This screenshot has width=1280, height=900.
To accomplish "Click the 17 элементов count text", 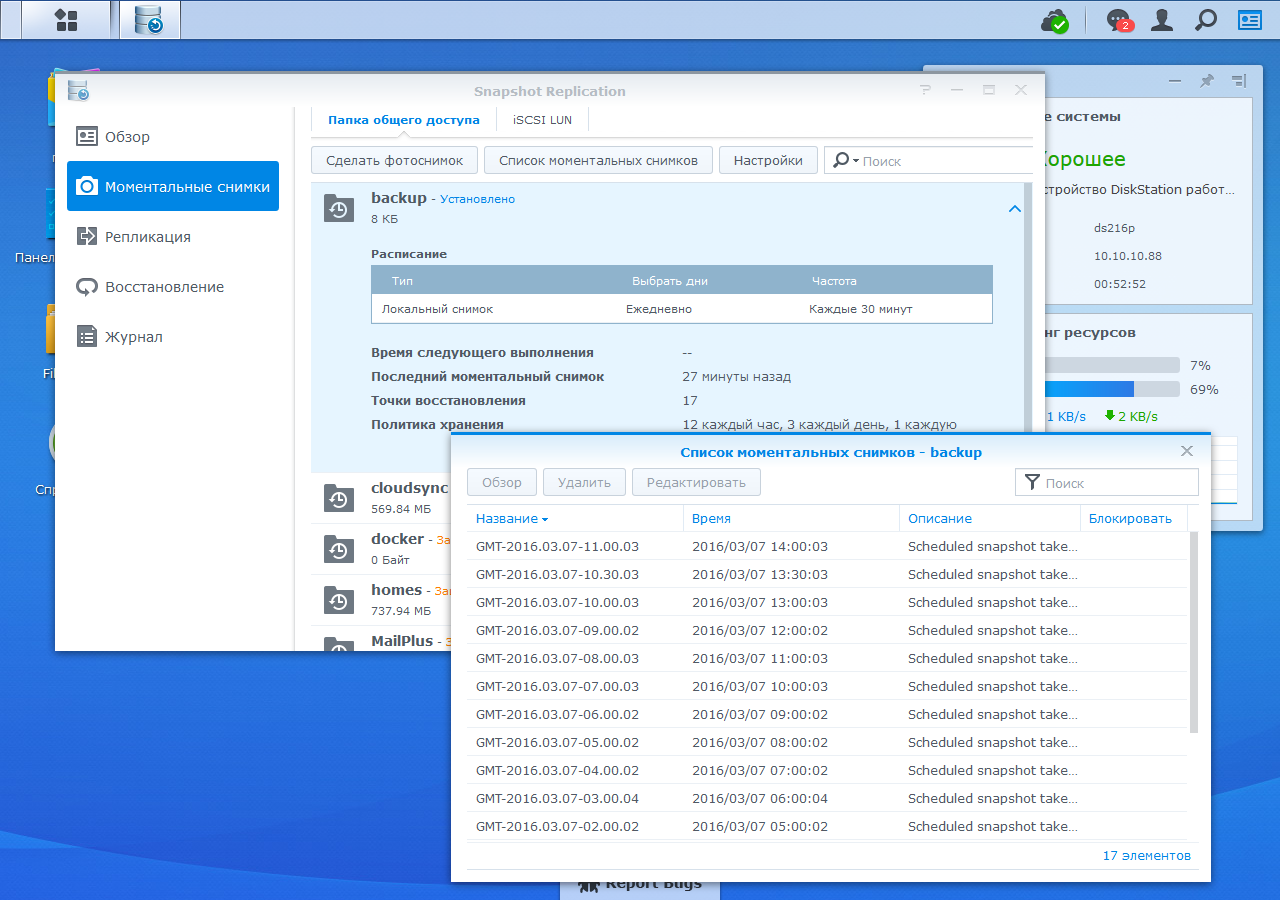I will (x=1147, y=856).
